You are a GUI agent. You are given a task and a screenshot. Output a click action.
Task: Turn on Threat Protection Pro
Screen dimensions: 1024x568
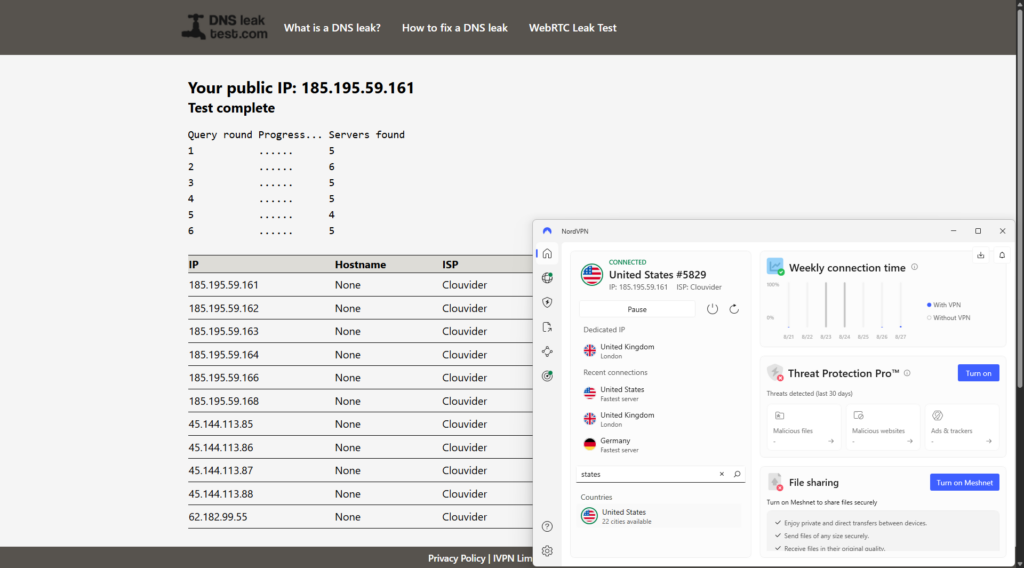click(978, 373)
